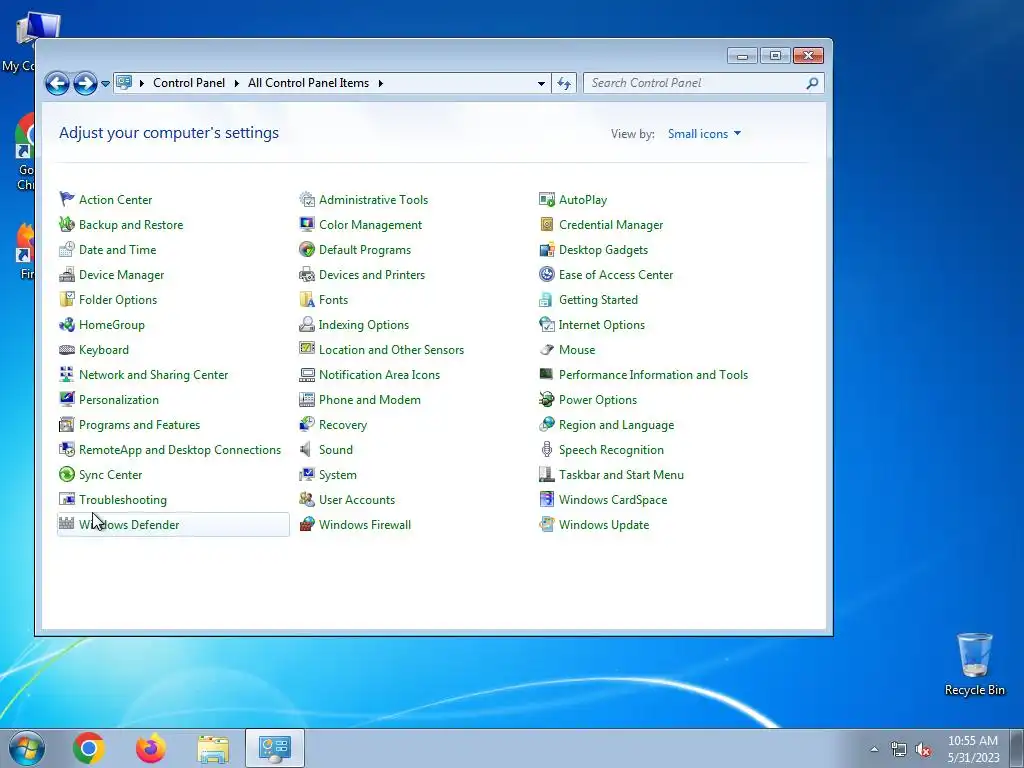Click the Start button orb
The width and height of the screenshot is (1024, 768).
27,748
